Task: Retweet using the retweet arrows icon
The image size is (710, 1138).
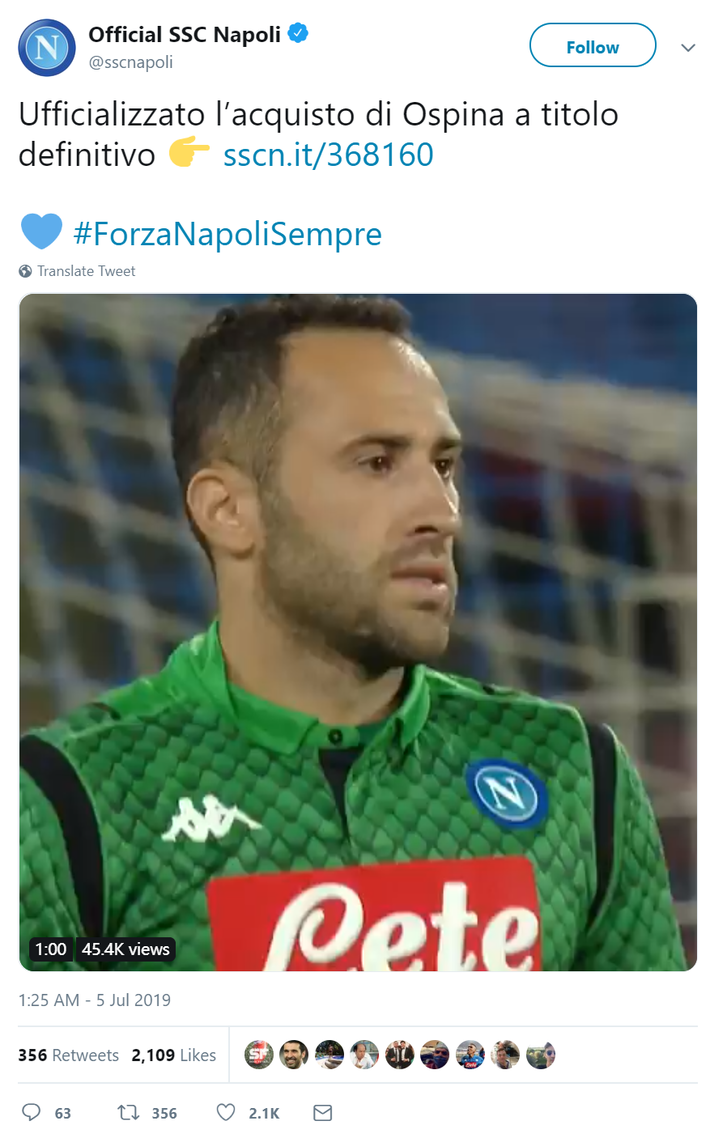Action: click(128, 1112)
